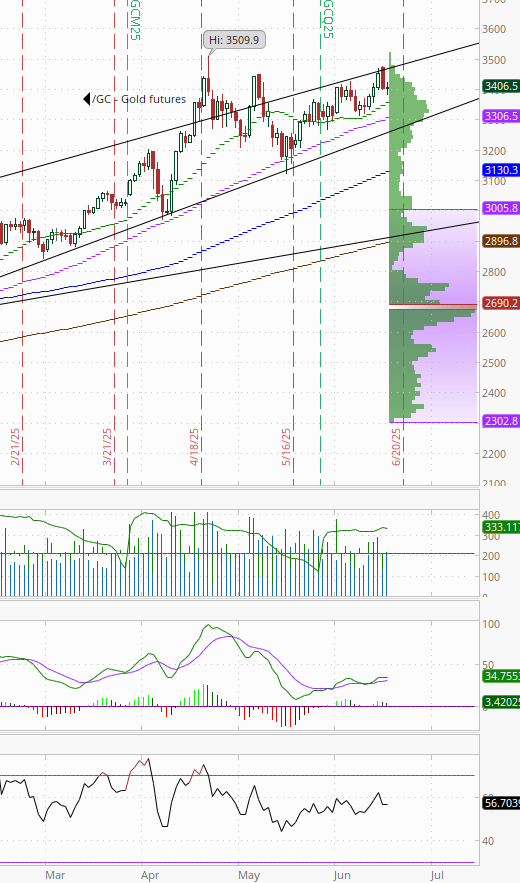The image size is (520, 883).
Task: Click the 5/16/25 expiration date marker
Action: coord(286,447)
